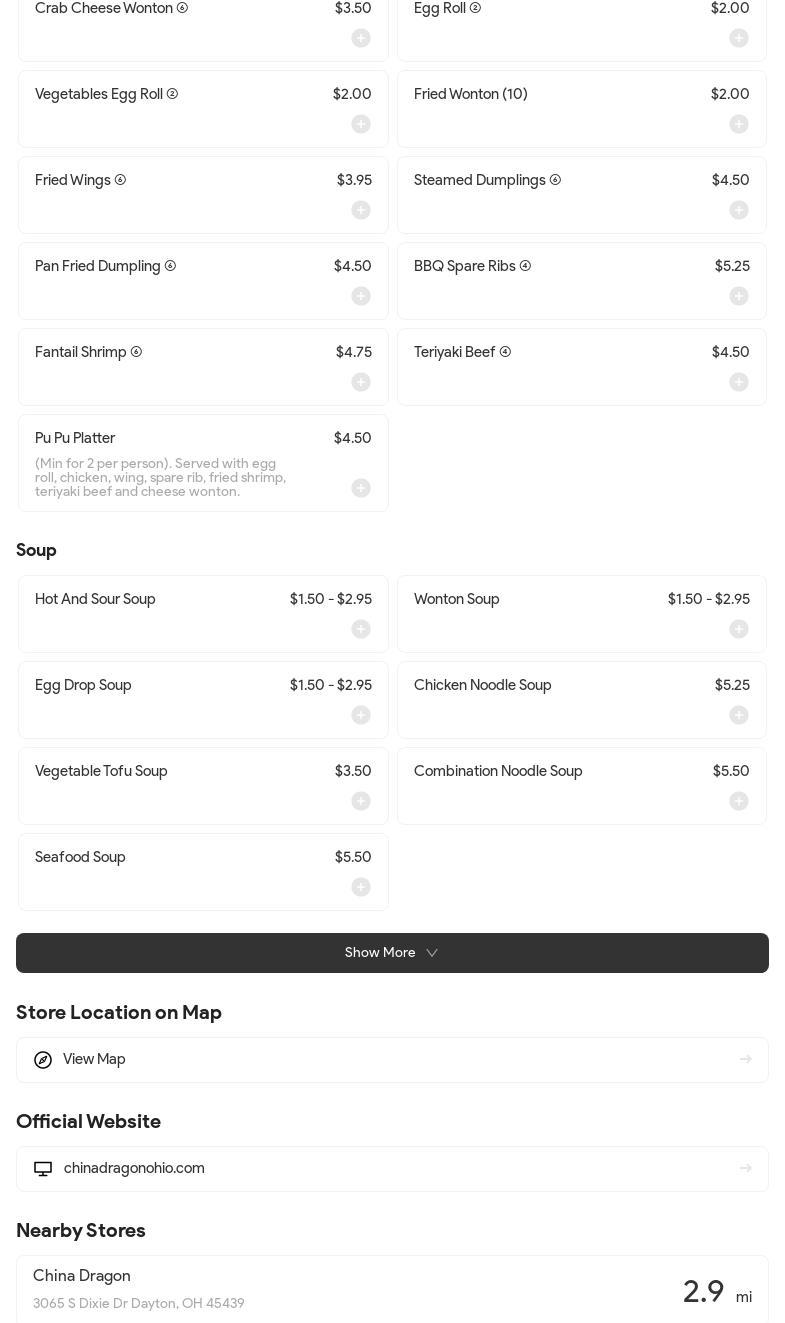785x1323 pixels.
Task: Add Steamed Dumplings using plus icon
Action: click(739, 210)
